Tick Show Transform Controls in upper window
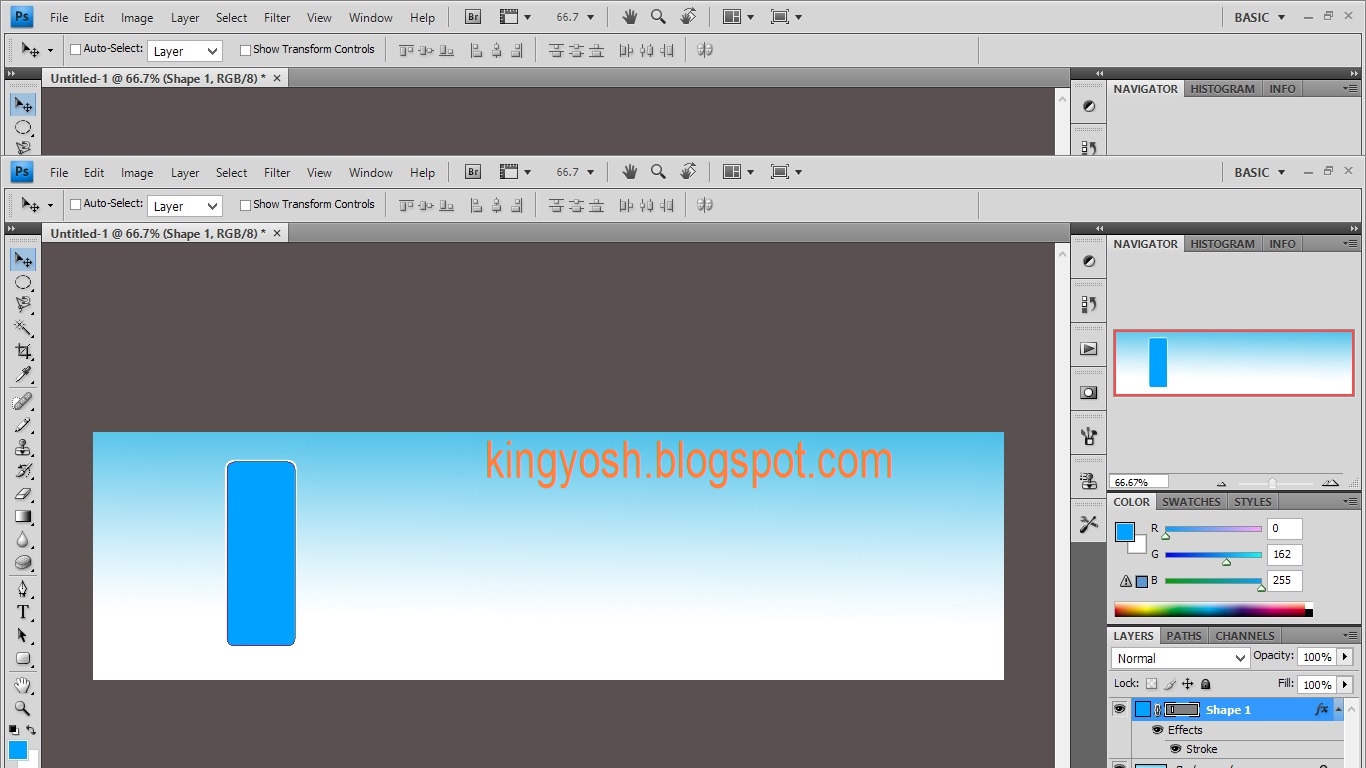The height and width of the screenshot is (768, 1366). (245, 50)
